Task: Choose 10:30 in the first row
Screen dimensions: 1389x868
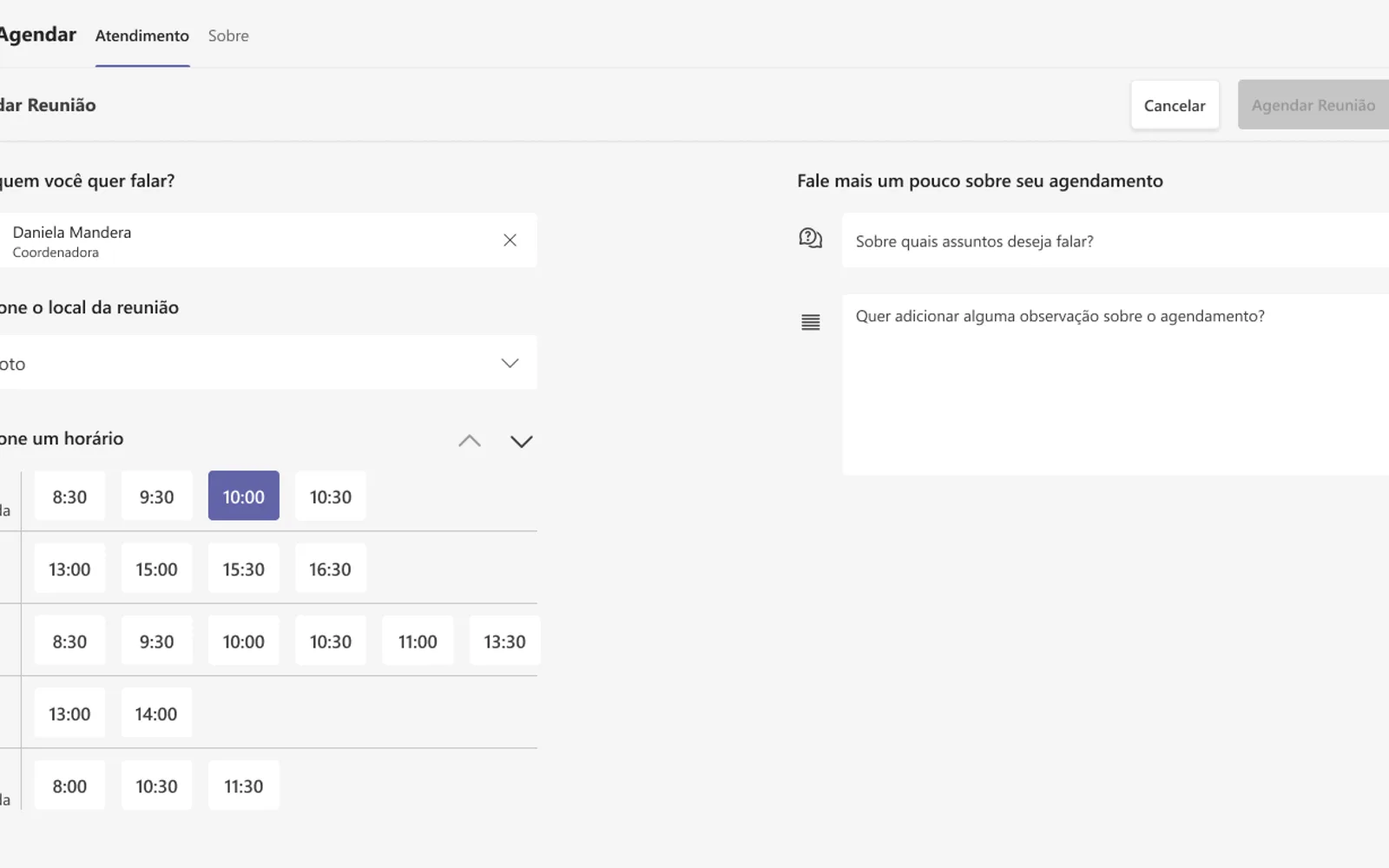Action: click(331, 496)
